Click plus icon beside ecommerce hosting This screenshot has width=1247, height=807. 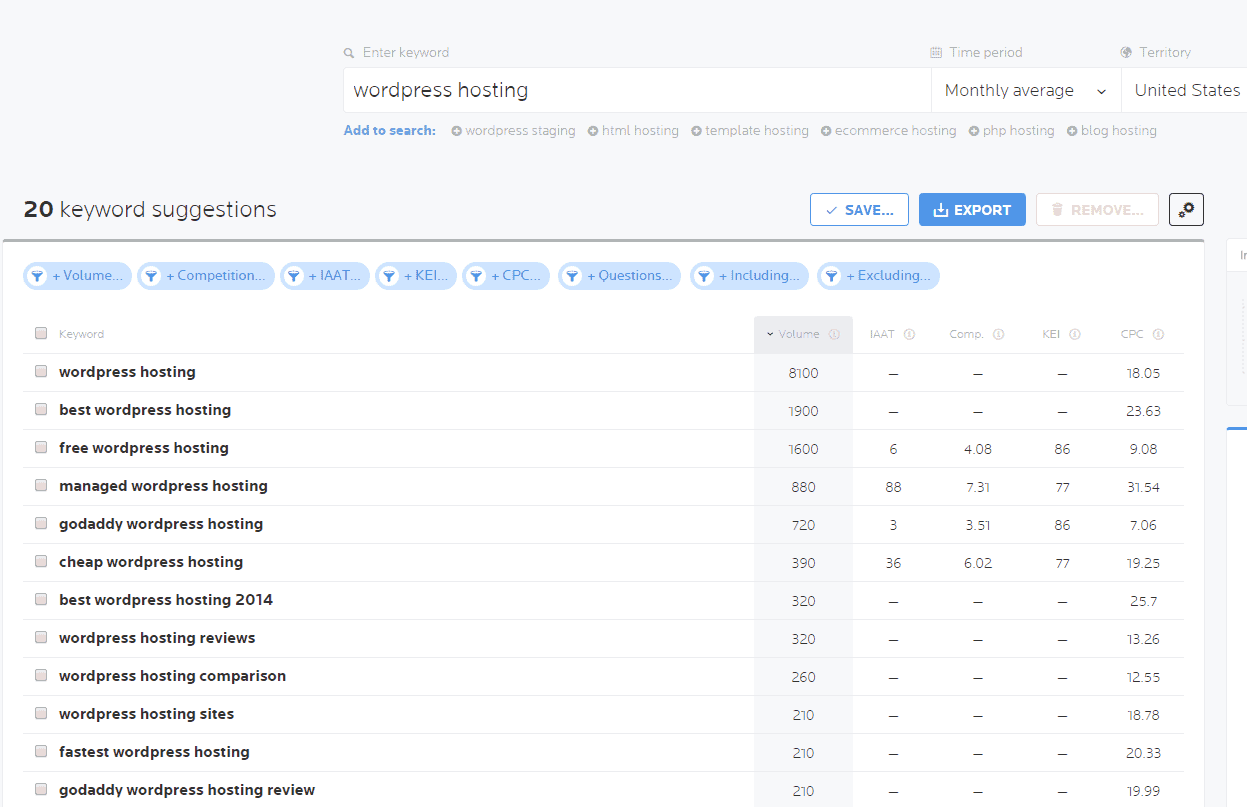(826, 131)
